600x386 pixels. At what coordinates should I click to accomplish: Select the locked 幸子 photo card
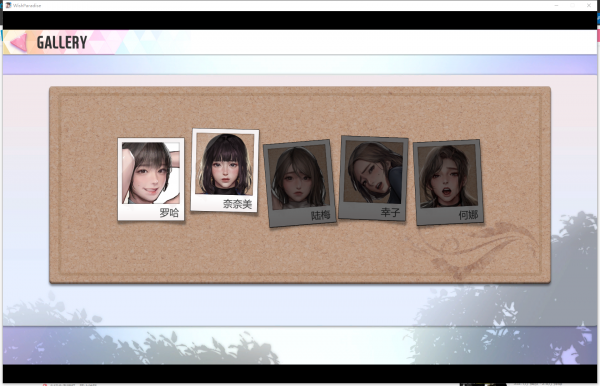point(373,178)
